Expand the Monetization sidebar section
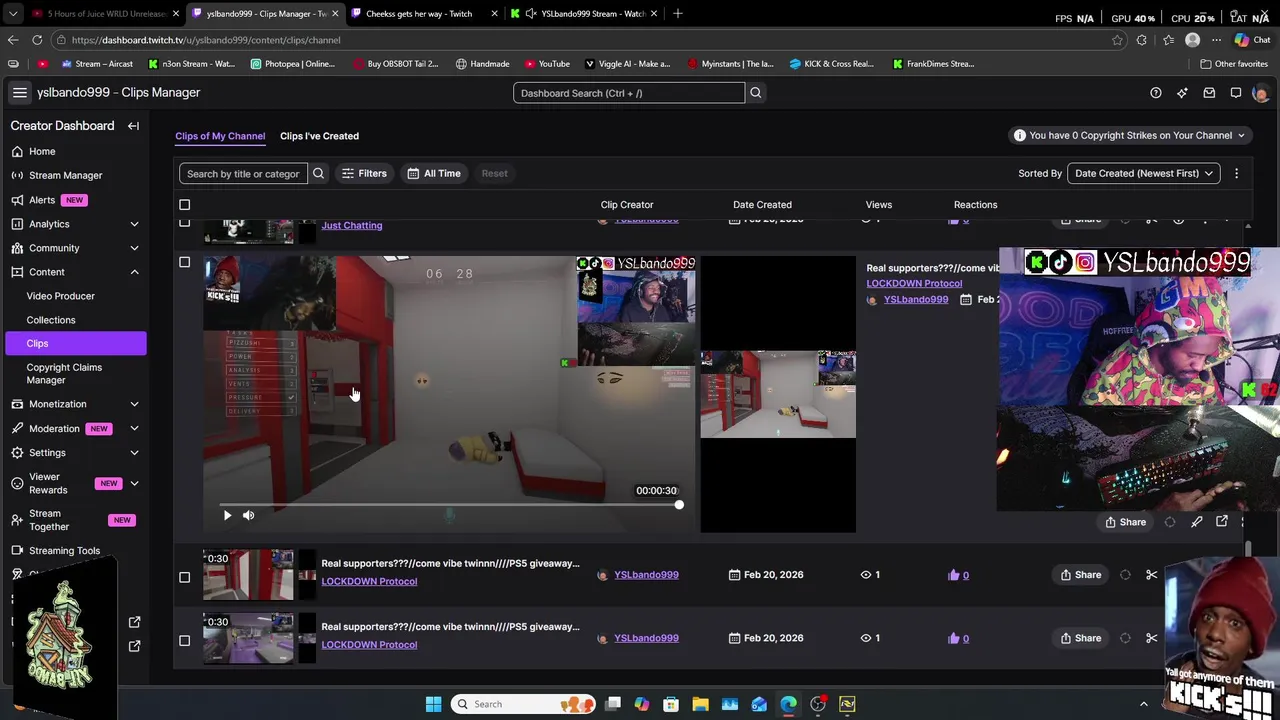Screen dimensions: 1280x720 [x=134, y=404]
